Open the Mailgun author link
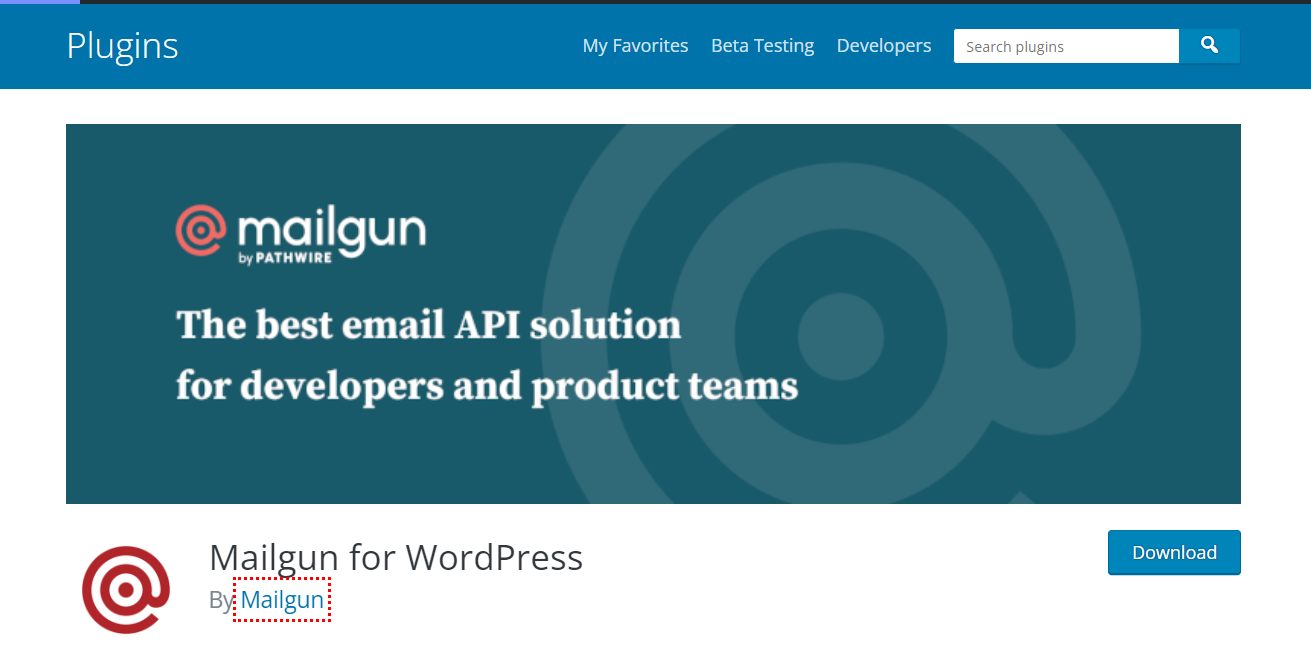This screenshot has width=1311, height=645. tap(282, 600)
